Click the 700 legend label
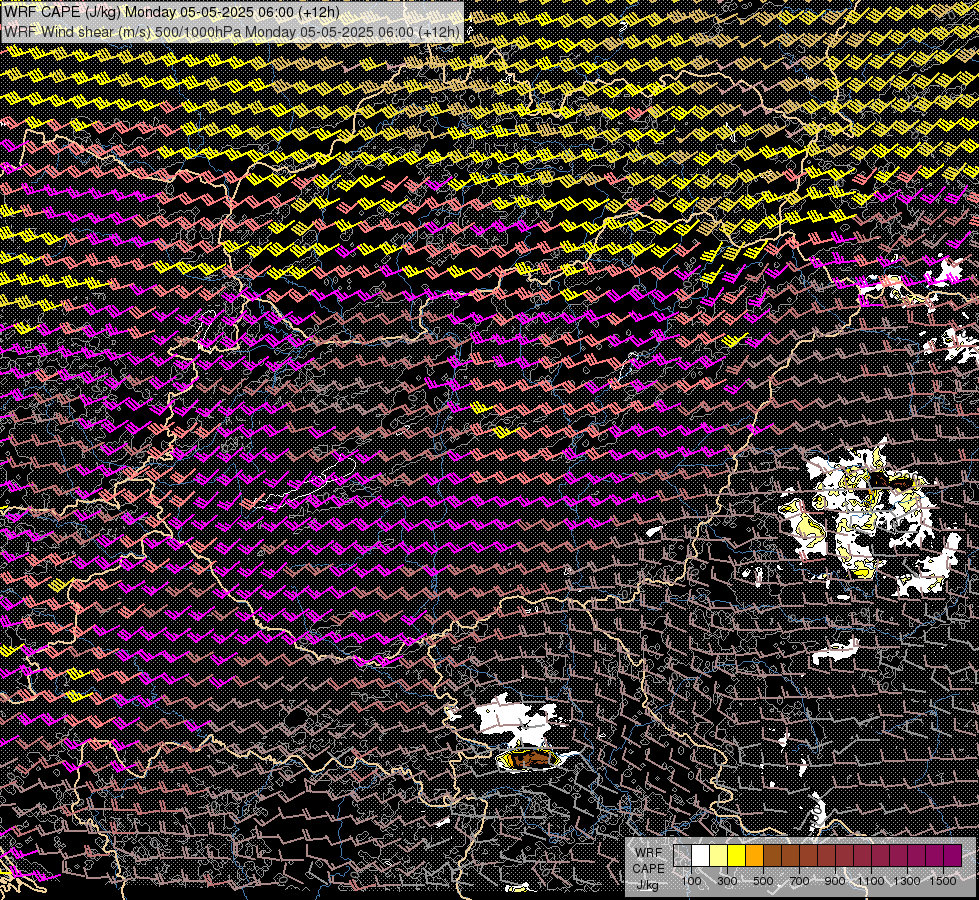979x900 pixels. pos(799,881)
